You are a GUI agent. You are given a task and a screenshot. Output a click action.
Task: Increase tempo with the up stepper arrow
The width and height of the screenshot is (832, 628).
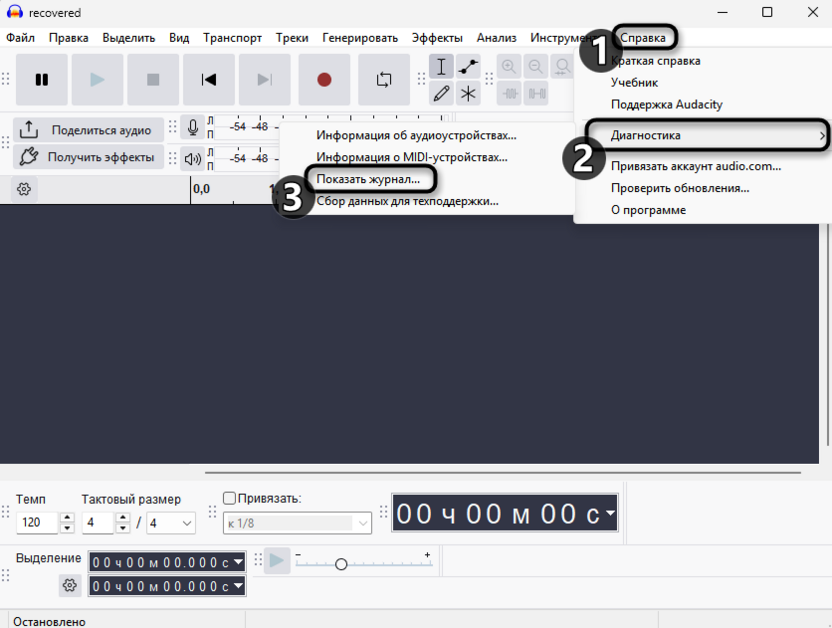(x=67, y=518)
